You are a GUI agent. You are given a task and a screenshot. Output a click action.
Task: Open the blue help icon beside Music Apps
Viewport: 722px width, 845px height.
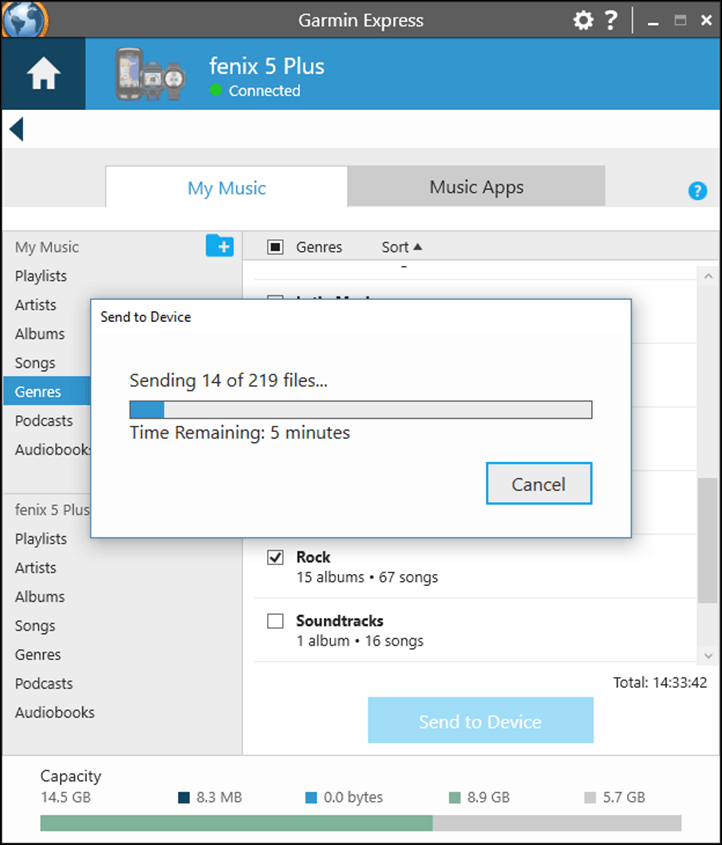[697, 190]
